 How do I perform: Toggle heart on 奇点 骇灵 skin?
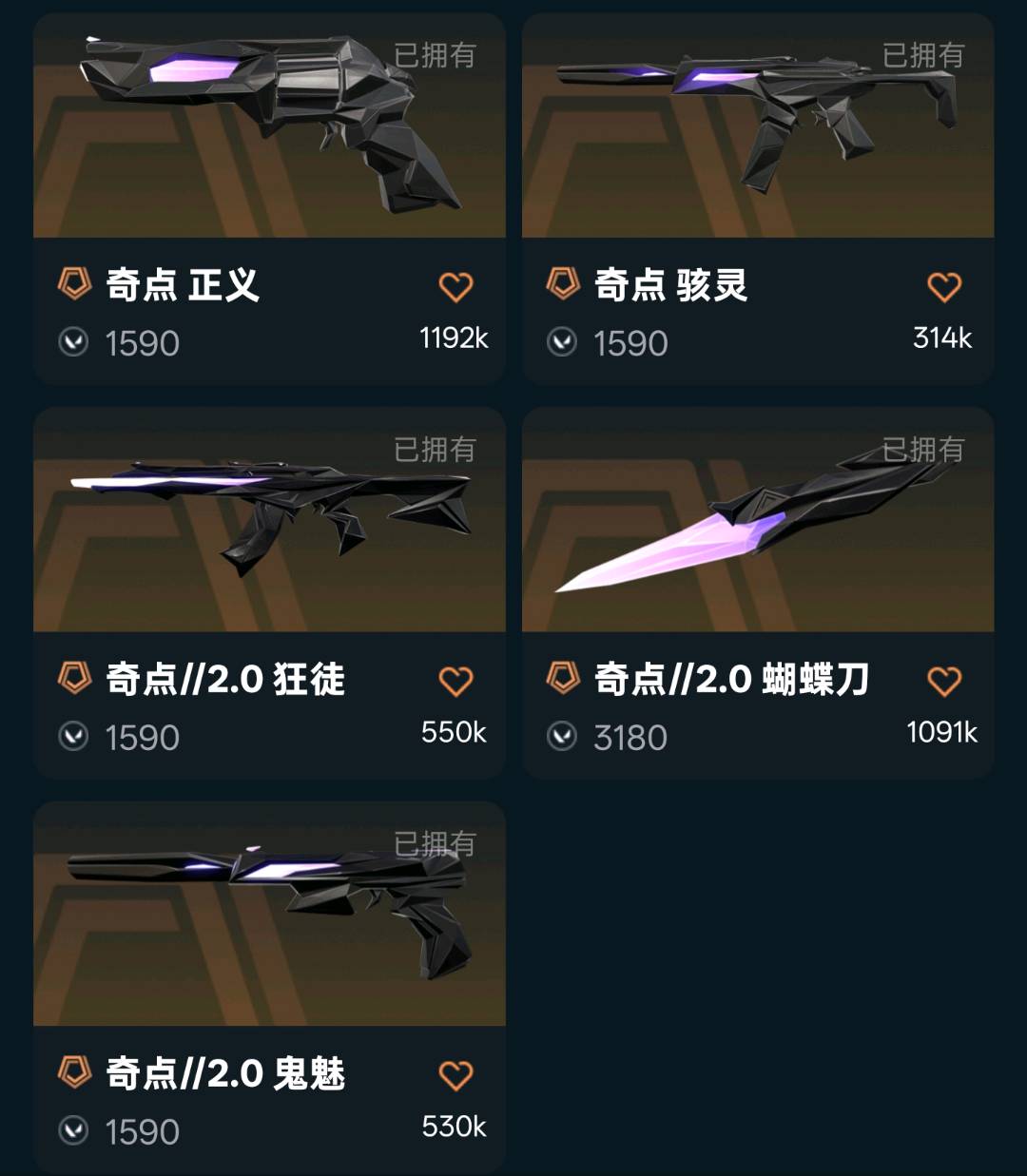tap(944, 286)
